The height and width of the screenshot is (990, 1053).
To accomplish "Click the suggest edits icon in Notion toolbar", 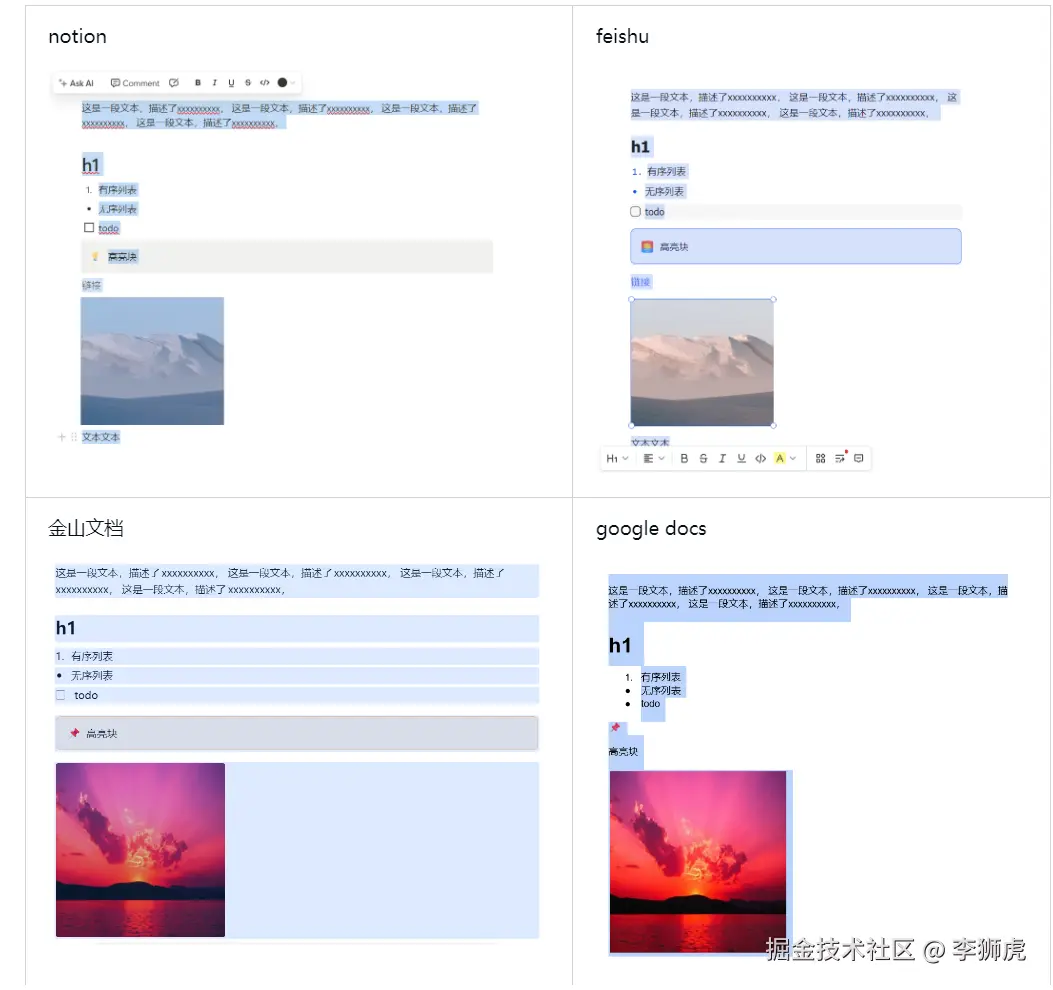I will (174, 83).
